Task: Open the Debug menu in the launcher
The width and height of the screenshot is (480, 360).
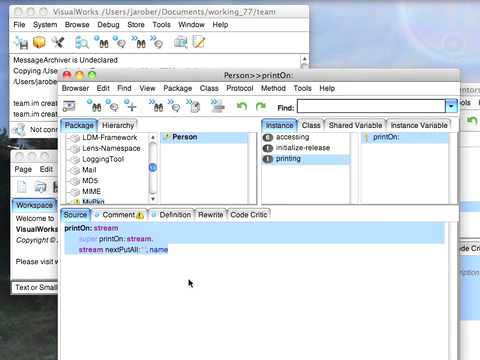Action: click(x=108, y=25)
